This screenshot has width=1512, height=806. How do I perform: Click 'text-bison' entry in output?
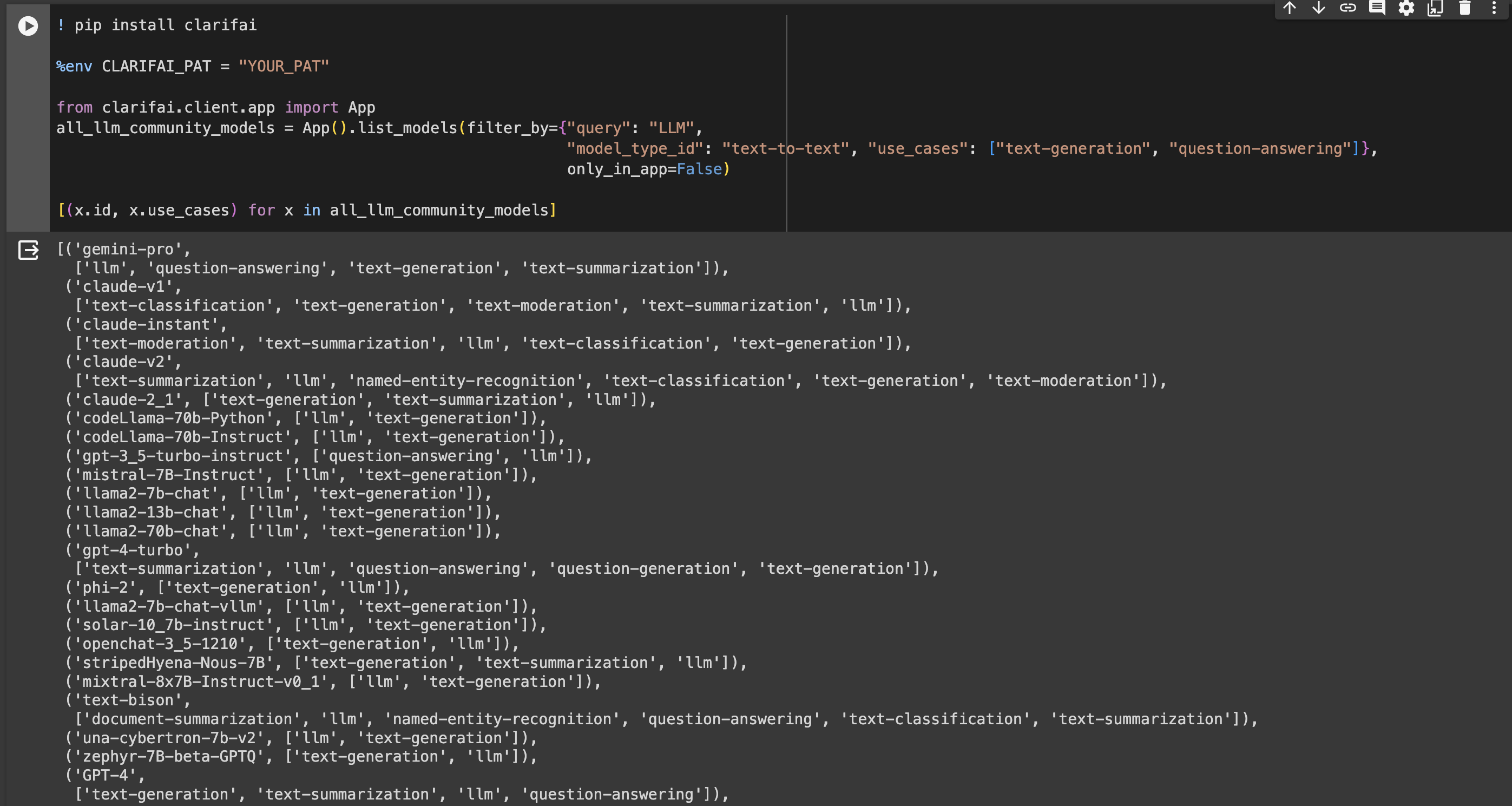(x=128, y=700)
